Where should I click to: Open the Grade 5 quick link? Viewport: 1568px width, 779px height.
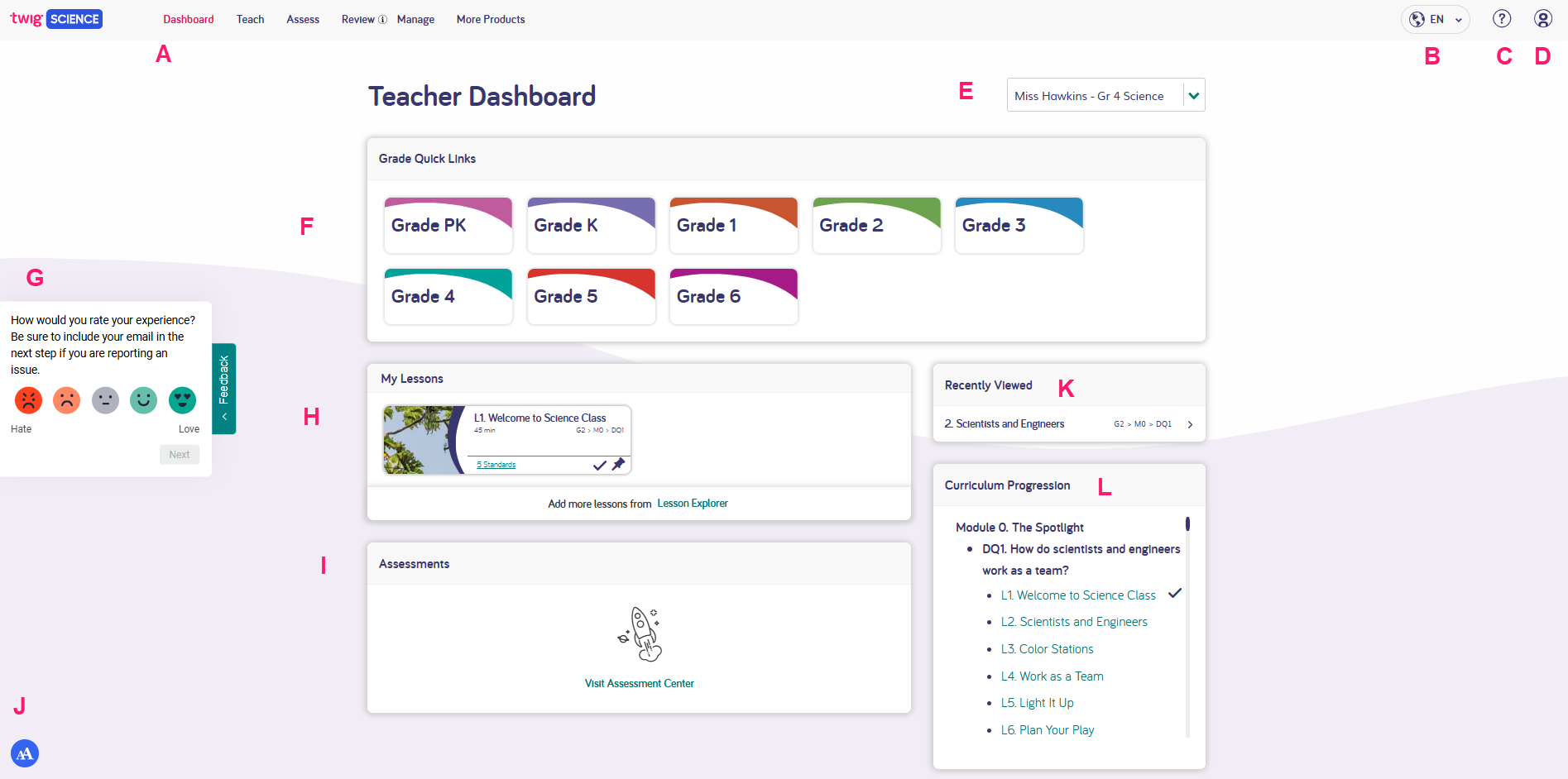coord(592,296)
